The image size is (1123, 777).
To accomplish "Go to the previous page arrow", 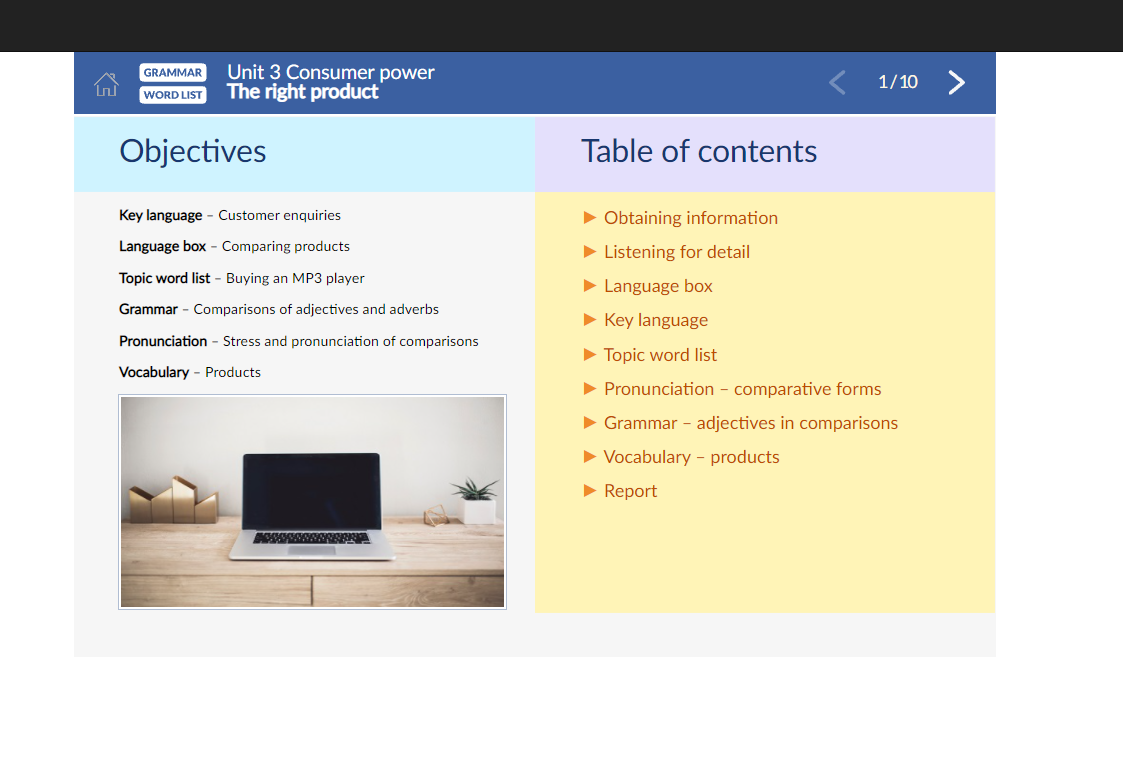I will 837,82.
